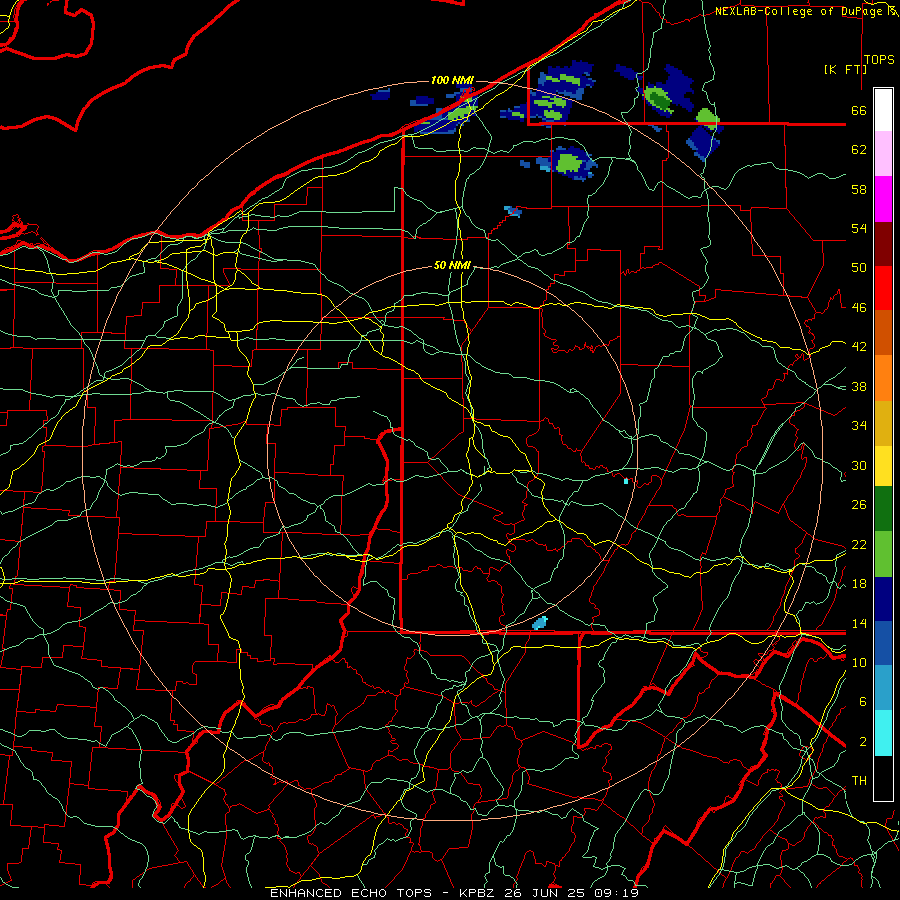Click the magenta legend swatch
This screenshot has width=900, height=900.
coord(883,199)
